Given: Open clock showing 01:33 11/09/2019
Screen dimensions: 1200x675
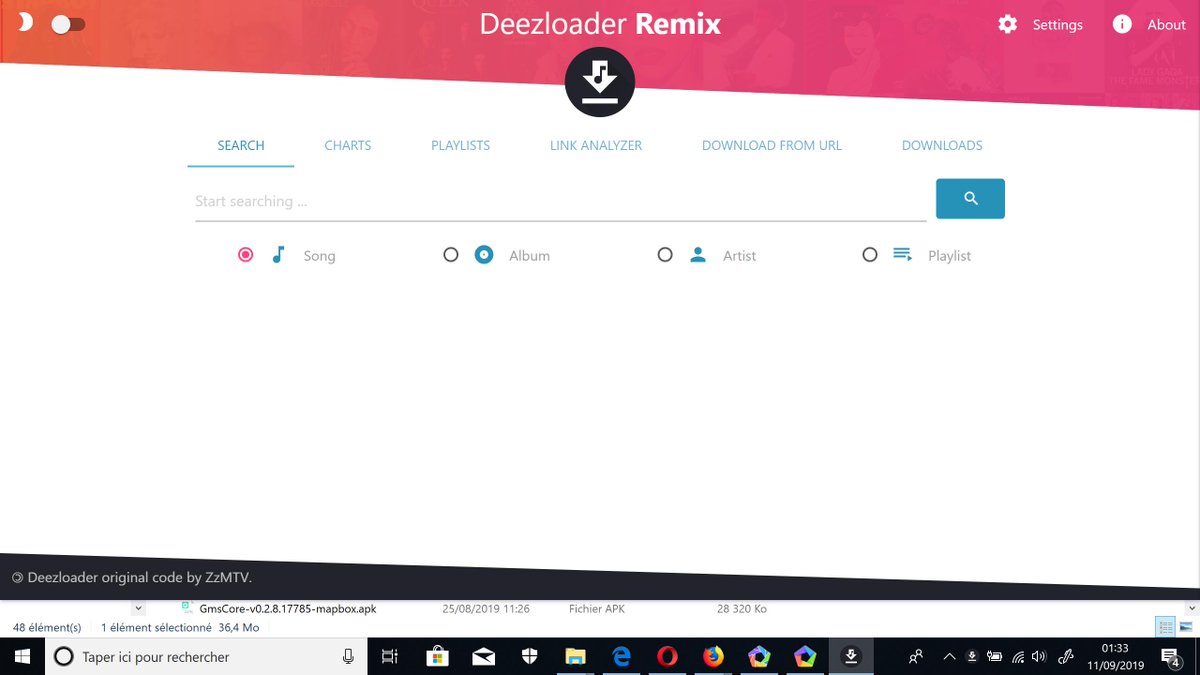Looking at the screenshot, I should pos(1115,657).
